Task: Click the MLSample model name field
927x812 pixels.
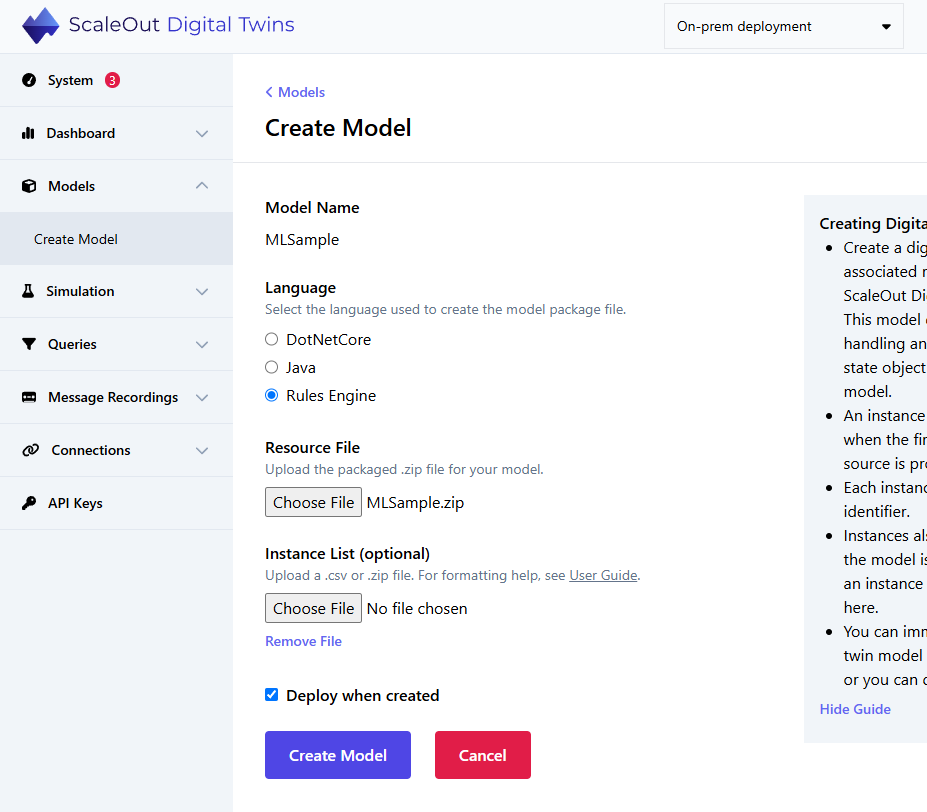Action: [302, 240]
